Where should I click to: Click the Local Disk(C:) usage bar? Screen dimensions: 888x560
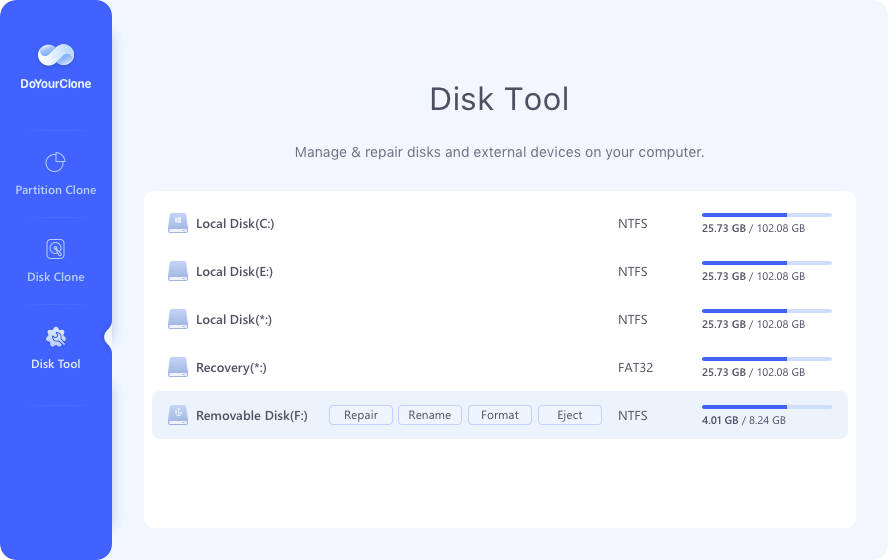click(x=766, y=214)
